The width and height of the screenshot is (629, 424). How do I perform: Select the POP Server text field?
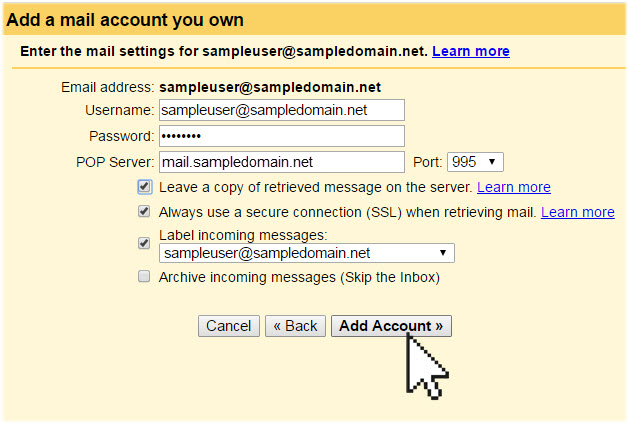coord(281,162)
